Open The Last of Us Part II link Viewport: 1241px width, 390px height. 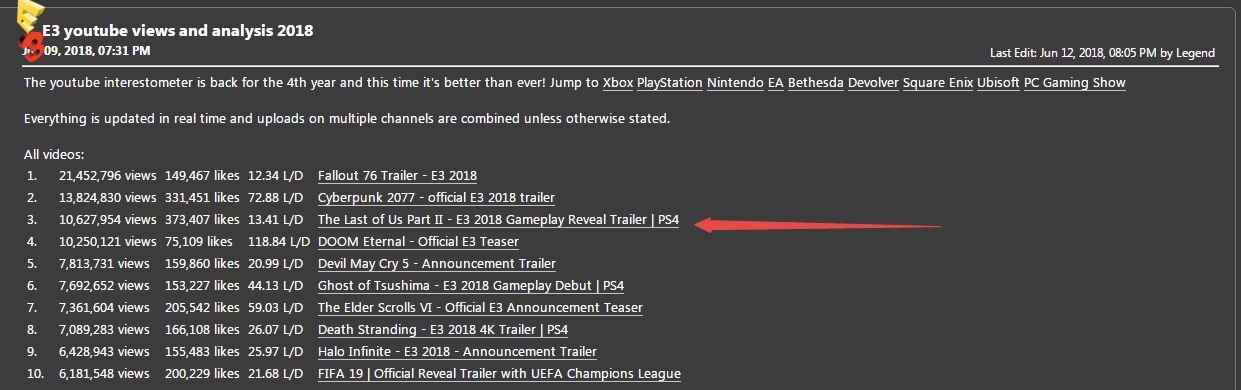498,220
